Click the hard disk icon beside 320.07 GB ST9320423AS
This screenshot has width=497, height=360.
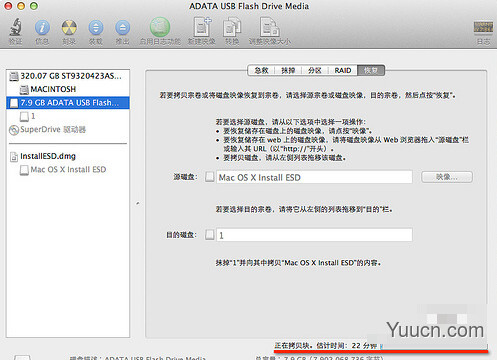click(x=14, y=76)
